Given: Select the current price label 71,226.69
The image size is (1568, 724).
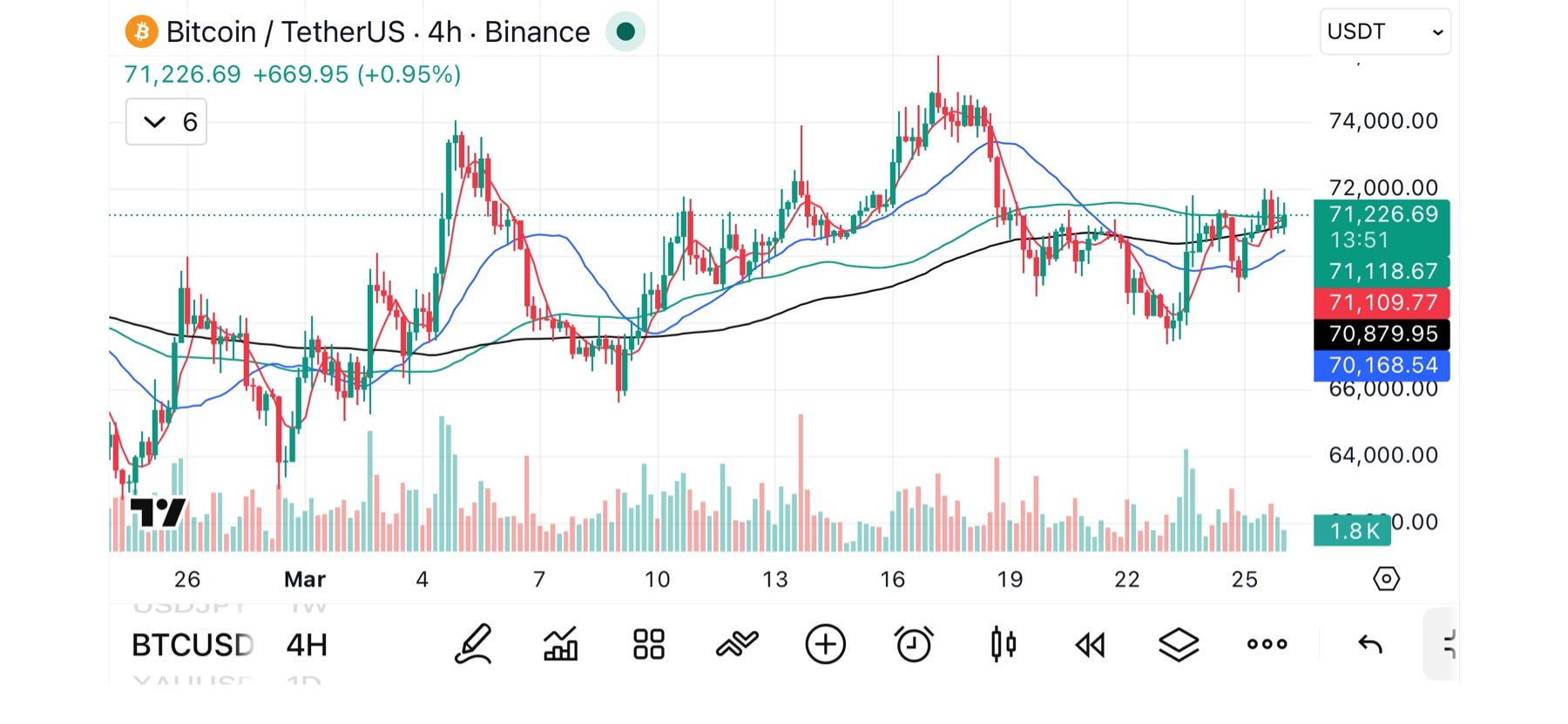Looking at the screenshot, I should pos(1382,227).
